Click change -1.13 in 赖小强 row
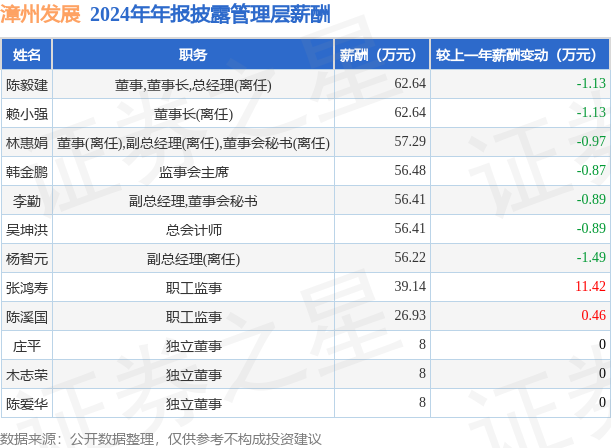Screen dimensions: 611x448 coord(591,112)
